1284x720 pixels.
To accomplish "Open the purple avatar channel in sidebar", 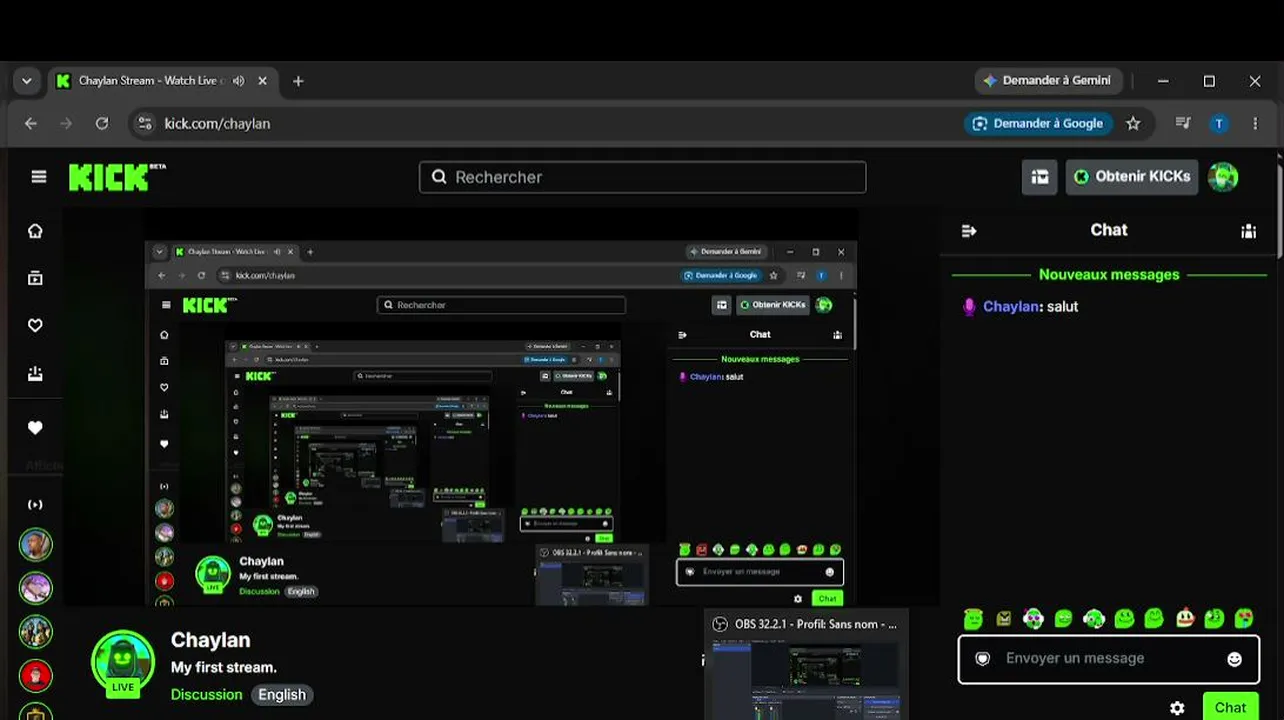I will tap(36, 588).
